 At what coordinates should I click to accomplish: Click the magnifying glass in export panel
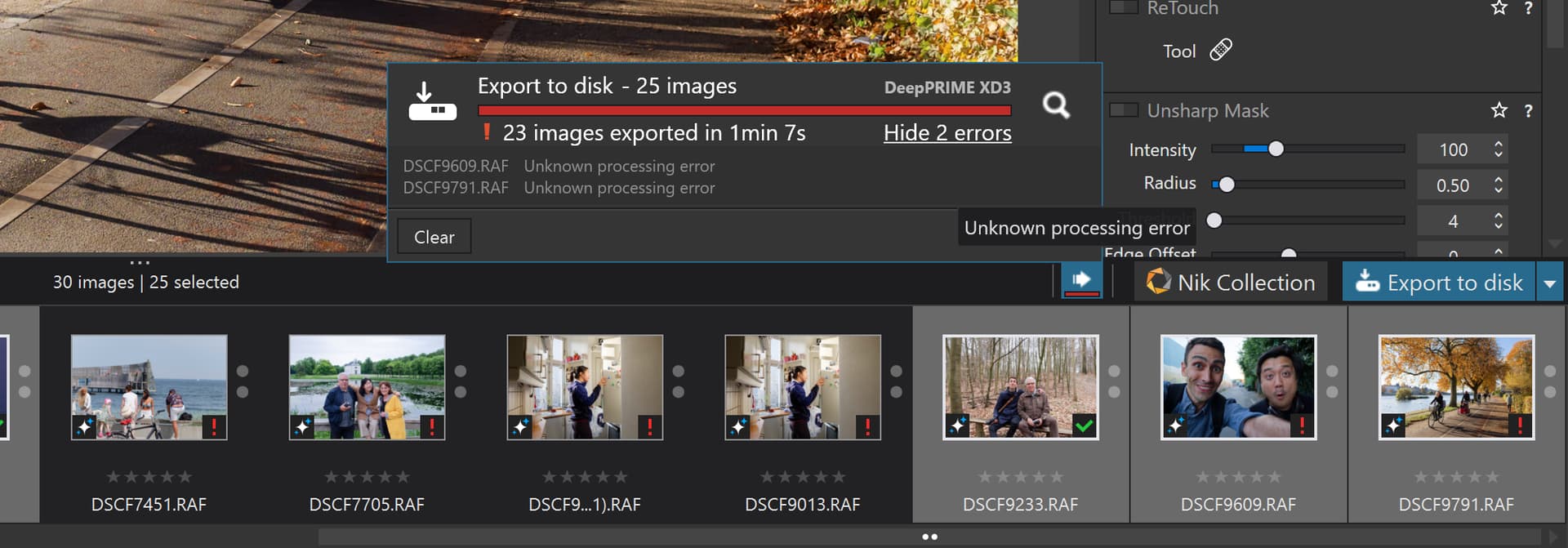(1055, 105)
